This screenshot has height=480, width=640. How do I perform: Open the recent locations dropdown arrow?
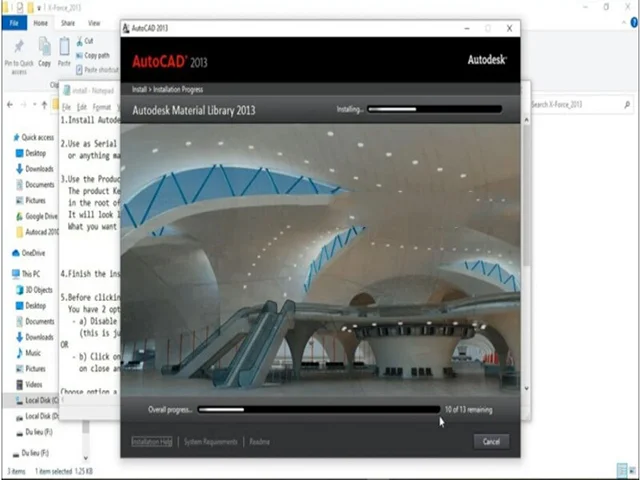tap(34, 104)
